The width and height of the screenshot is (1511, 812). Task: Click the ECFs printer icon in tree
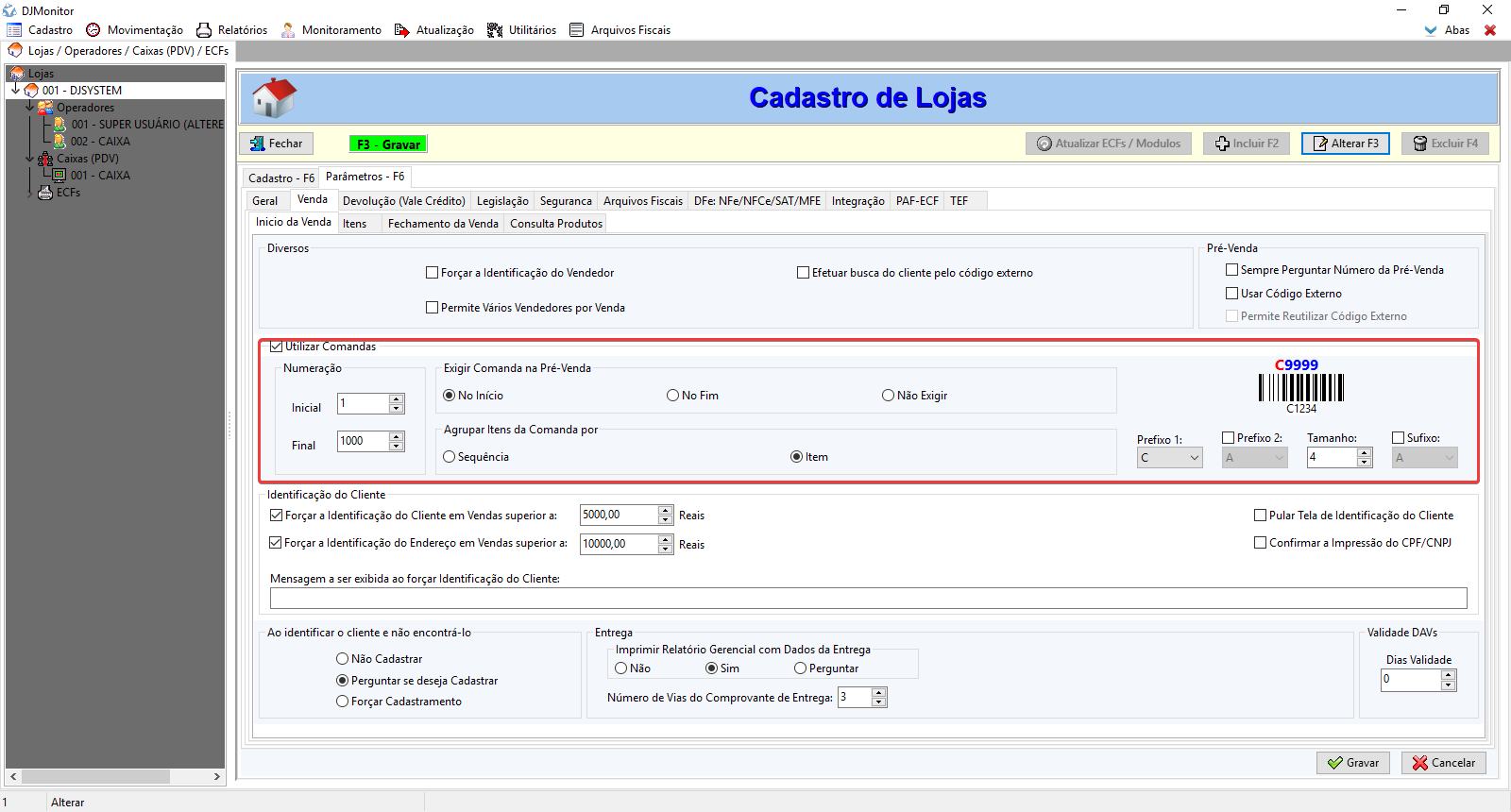(x=44, y=193)
